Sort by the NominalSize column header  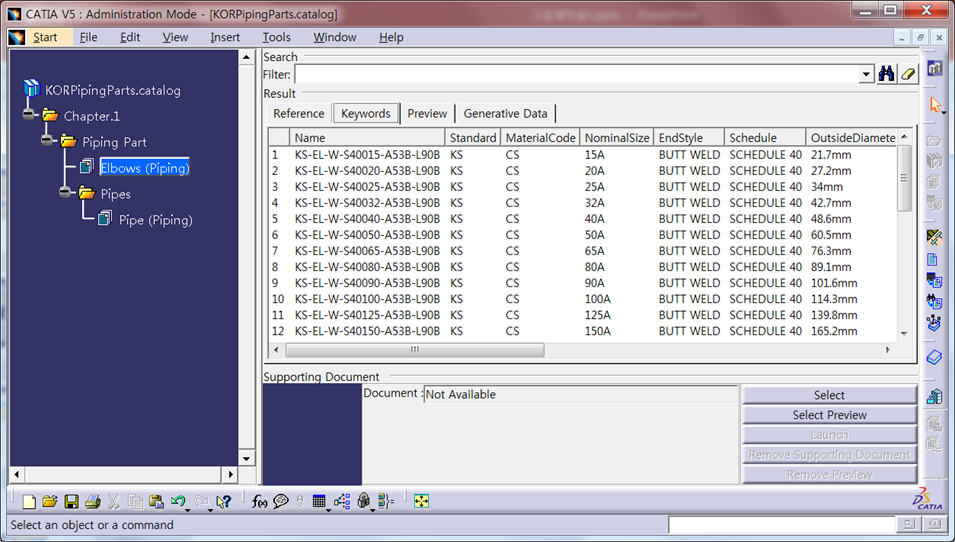click(x=616, y=138)
